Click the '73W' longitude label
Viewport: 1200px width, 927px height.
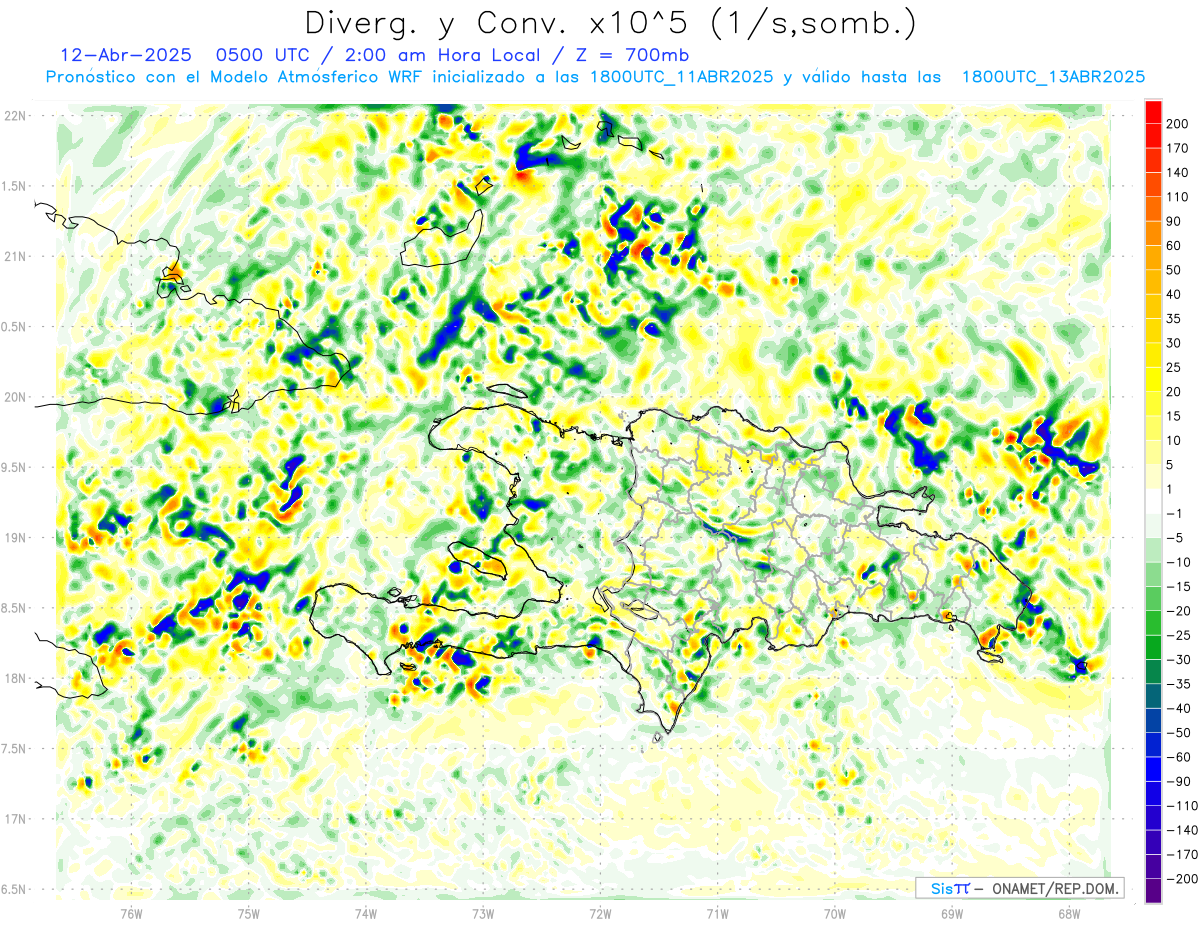[x=483, y=913]
